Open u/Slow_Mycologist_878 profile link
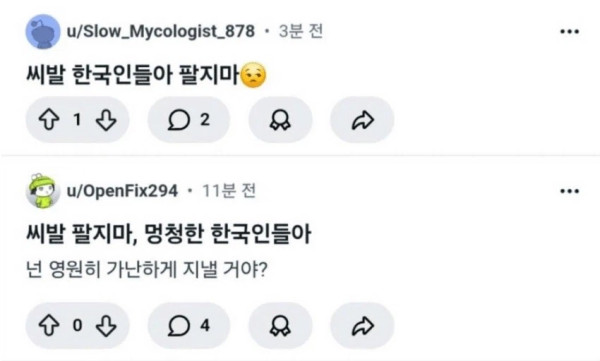 (161, 31)
